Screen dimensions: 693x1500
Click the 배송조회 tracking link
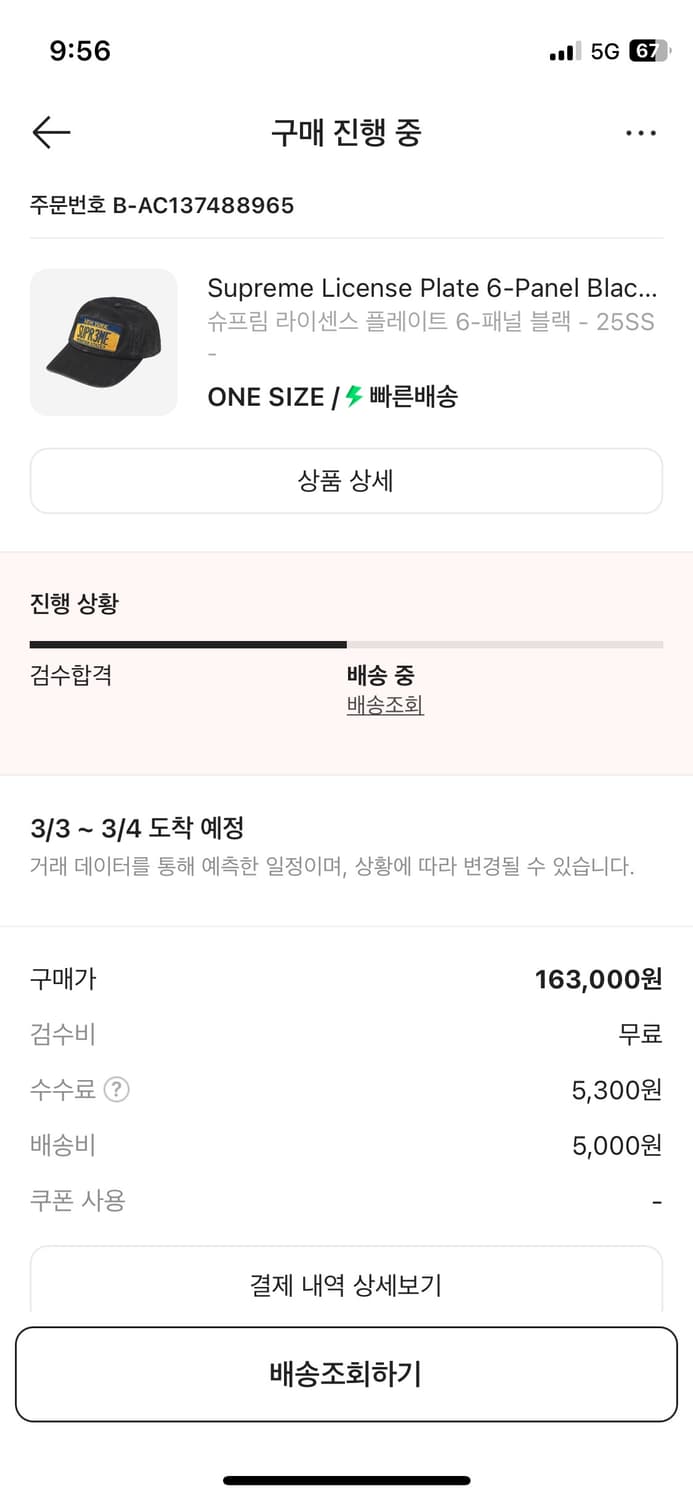[383, 706]
